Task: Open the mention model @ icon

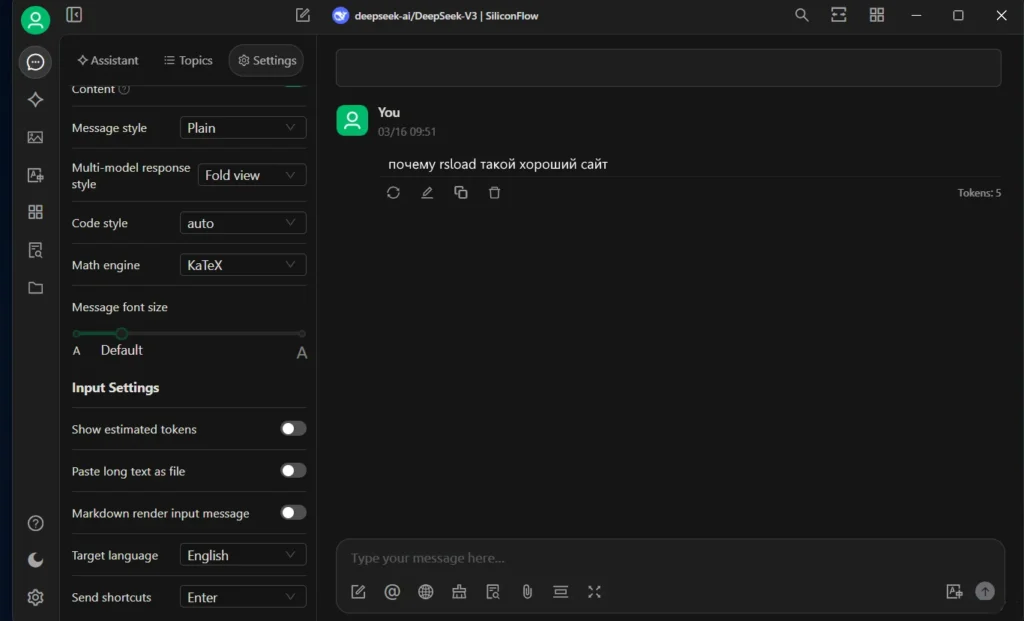Action: (x=392, y=592)
